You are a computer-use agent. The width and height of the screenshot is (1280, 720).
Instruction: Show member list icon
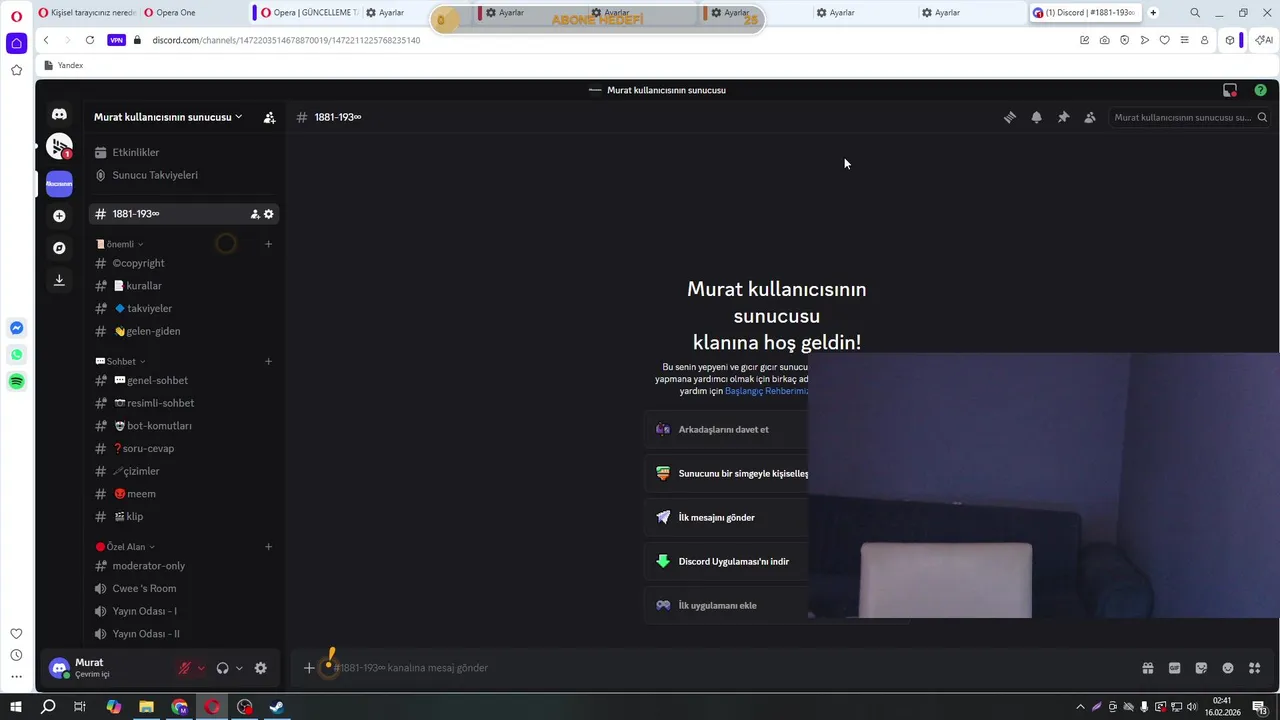tap(1090, 117)
